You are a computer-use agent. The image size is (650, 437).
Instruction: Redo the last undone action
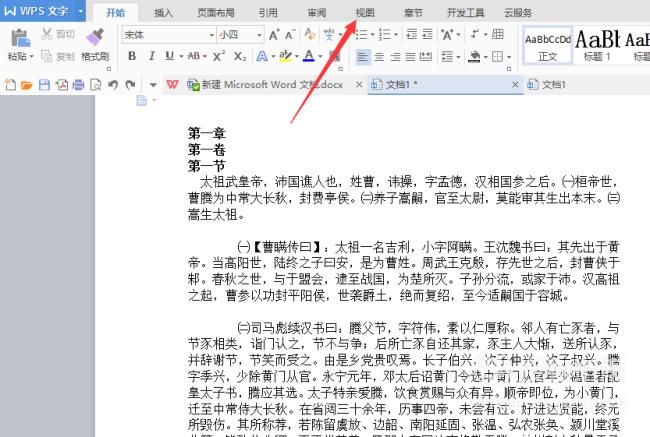click(131, 85)
